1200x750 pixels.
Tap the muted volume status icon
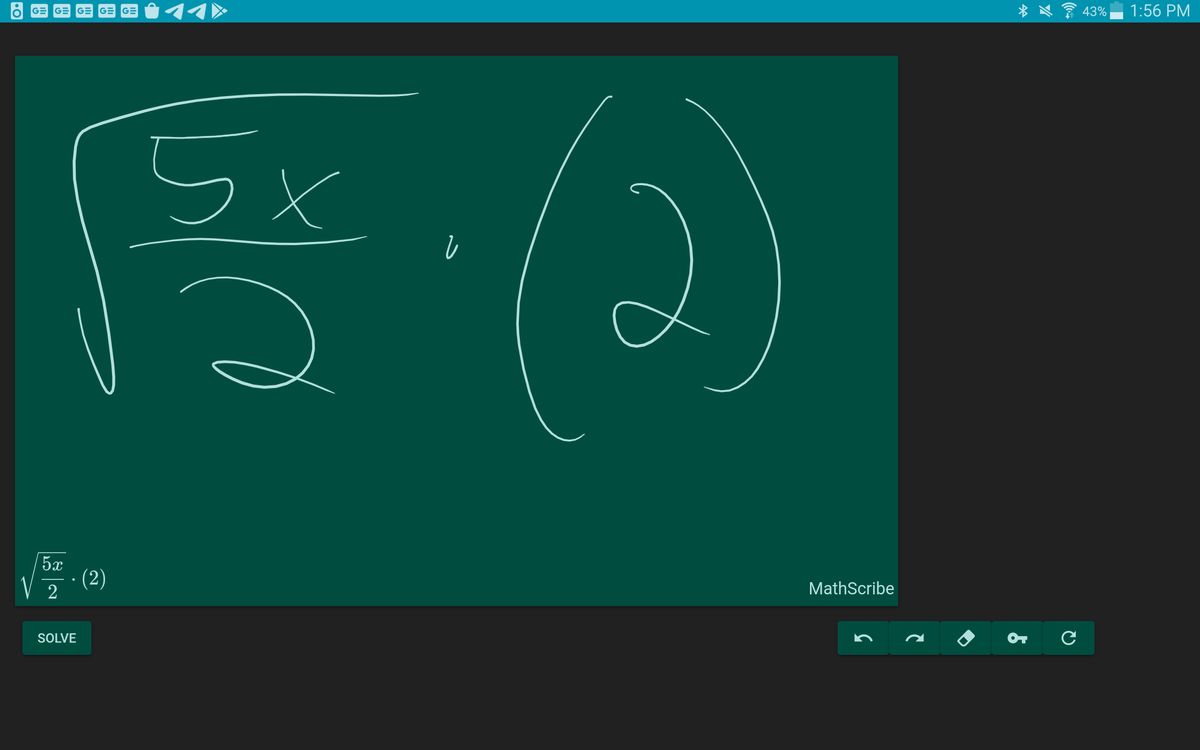tap(1045, 12)
